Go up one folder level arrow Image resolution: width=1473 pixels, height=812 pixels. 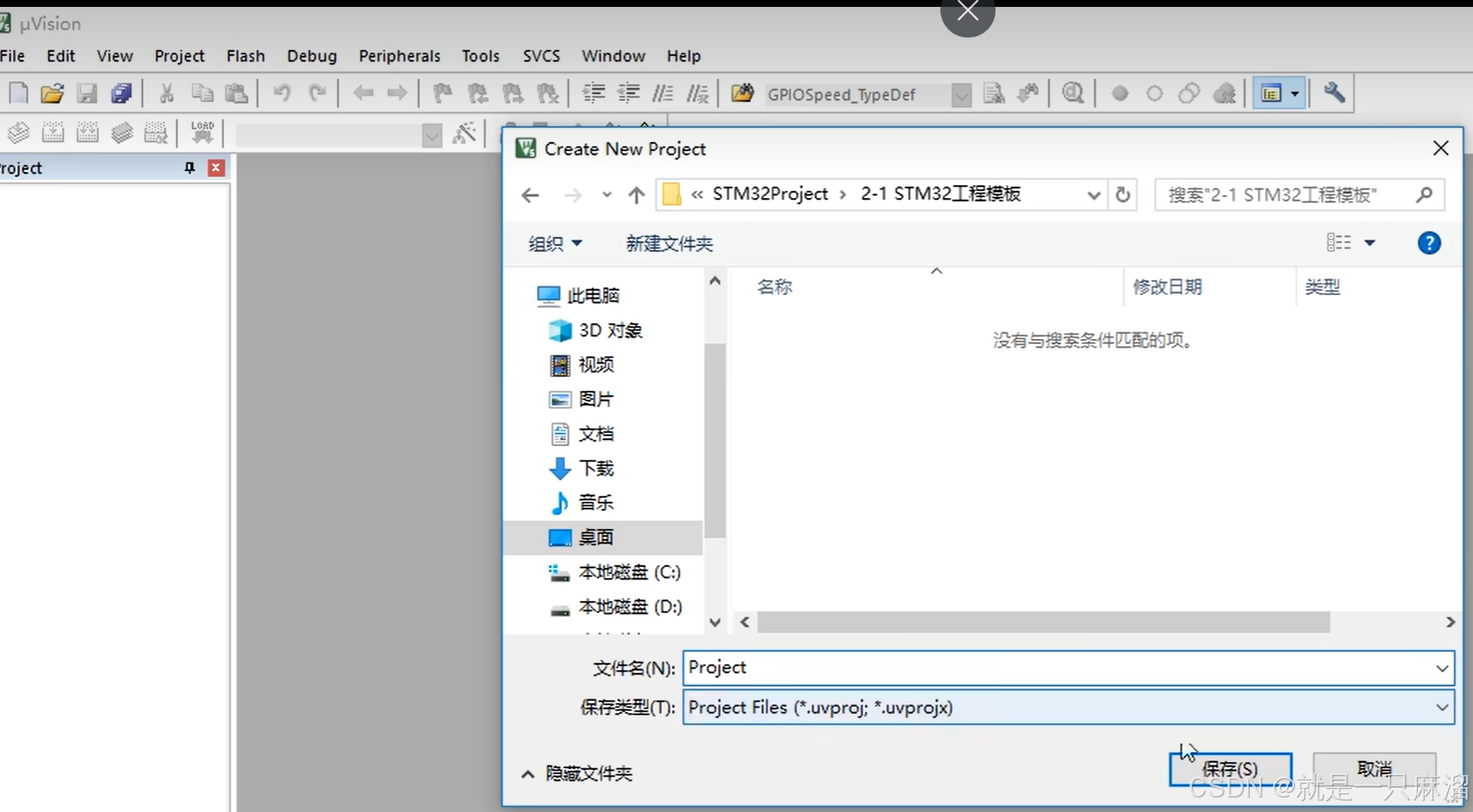(x=636, y=195)
